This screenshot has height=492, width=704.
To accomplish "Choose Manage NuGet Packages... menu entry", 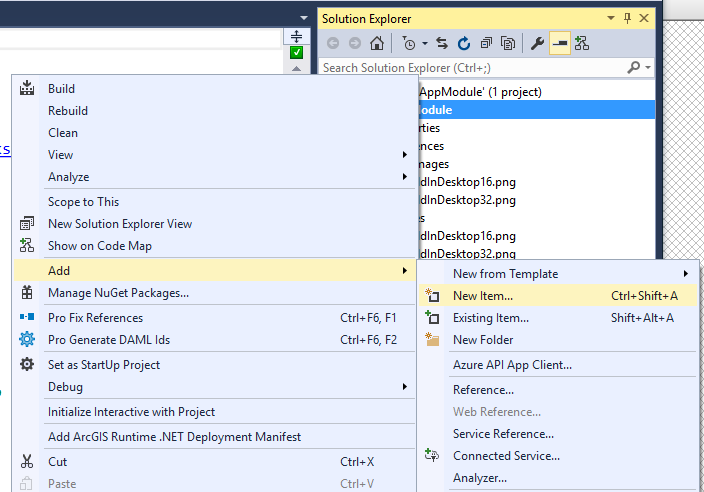I will (x=118, y=293).
